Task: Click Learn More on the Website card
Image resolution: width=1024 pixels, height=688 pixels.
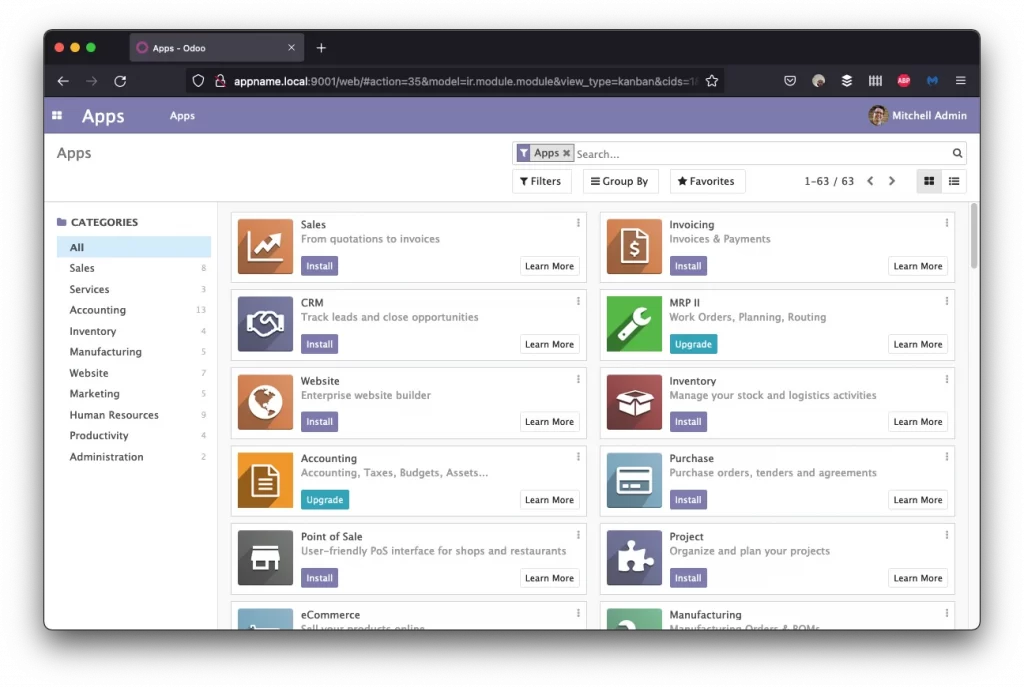Action: point(549,422)
